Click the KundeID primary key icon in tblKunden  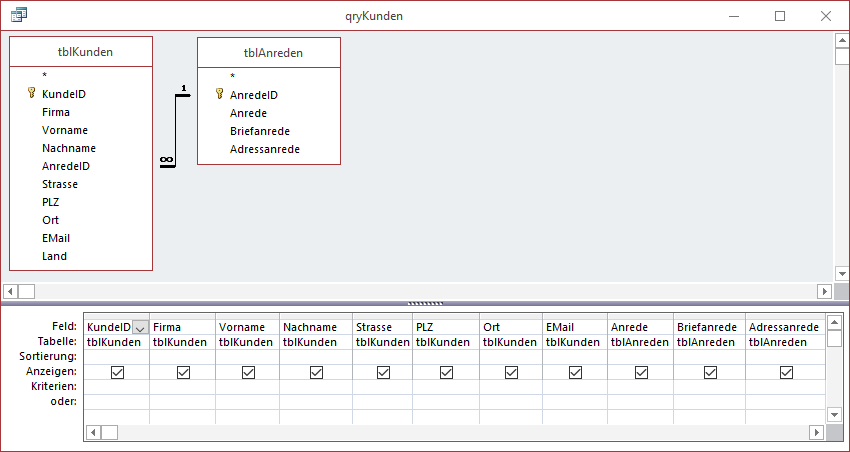pos(31,94)
